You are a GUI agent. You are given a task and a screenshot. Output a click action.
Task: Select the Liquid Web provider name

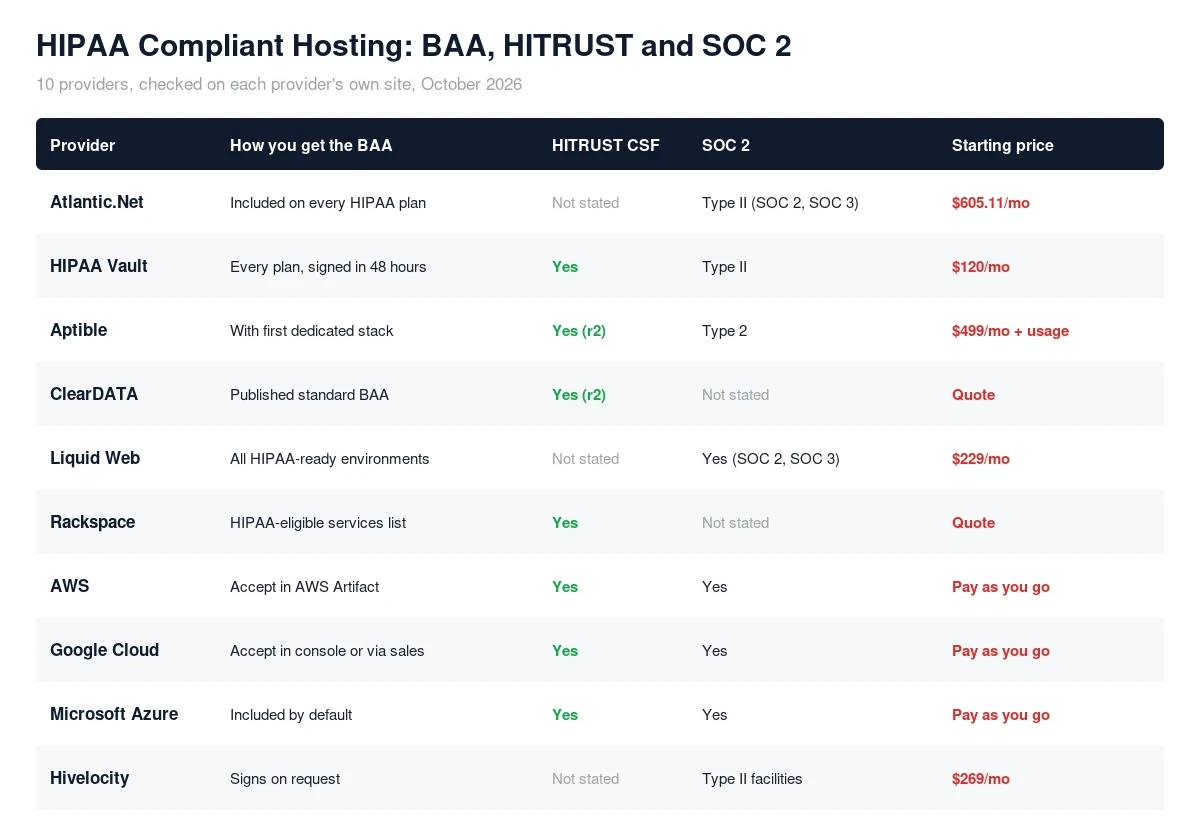[95, 458]
